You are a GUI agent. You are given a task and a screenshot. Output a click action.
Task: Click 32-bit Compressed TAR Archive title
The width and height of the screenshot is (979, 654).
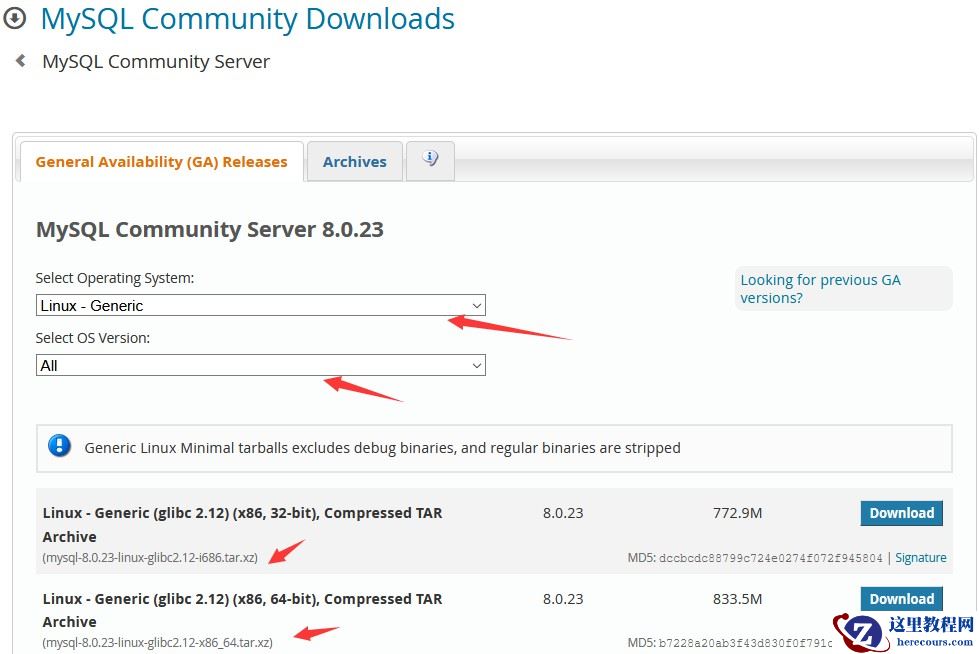242,524
